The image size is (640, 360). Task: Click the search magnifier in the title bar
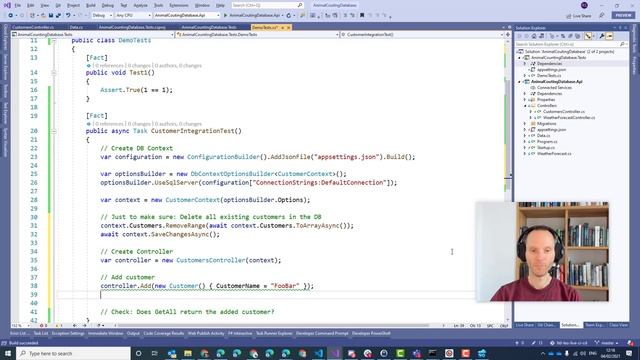pos(300,5)
